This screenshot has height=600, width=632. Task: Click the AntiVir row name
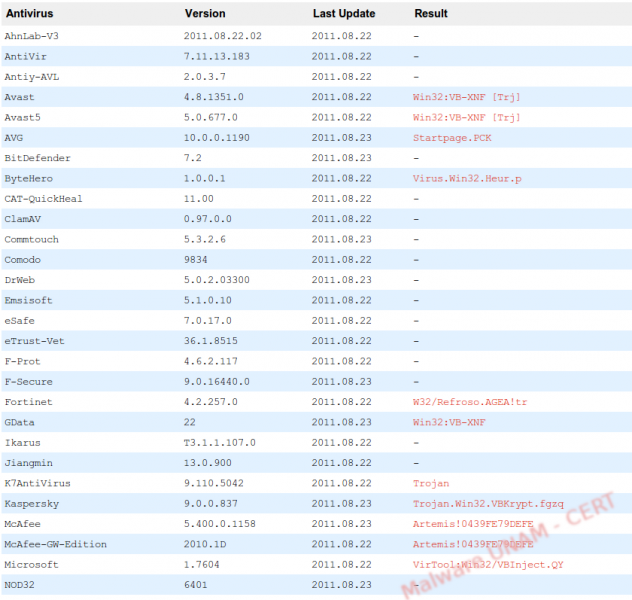[25, 56]
